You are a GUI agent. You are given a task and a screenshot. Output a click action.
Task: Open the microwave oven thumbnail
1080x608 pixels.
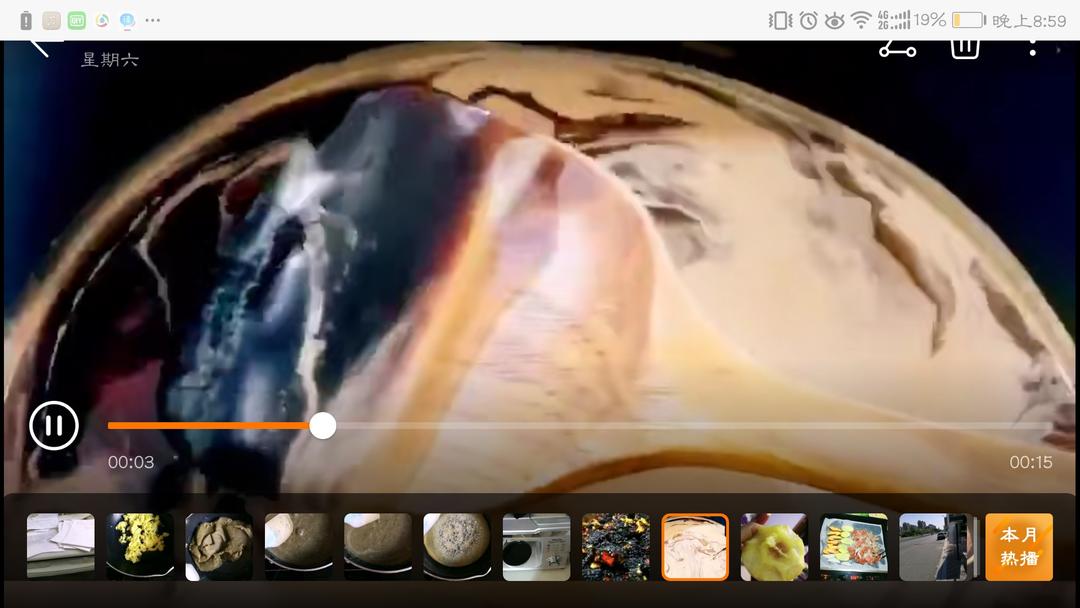tap(536, 547)
